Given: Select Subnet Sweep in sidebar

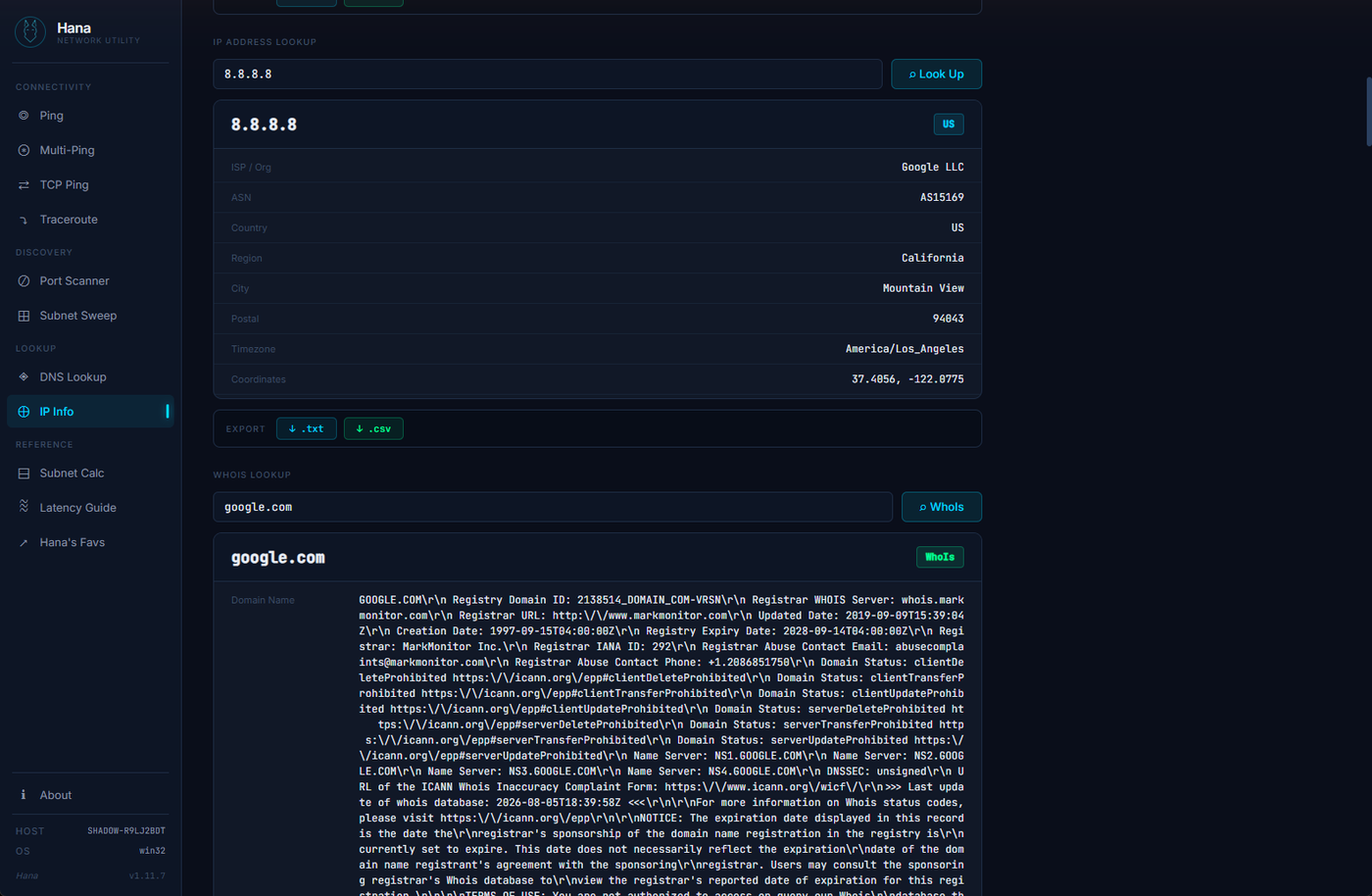Looking at the screenshot, I should [90, 316].
